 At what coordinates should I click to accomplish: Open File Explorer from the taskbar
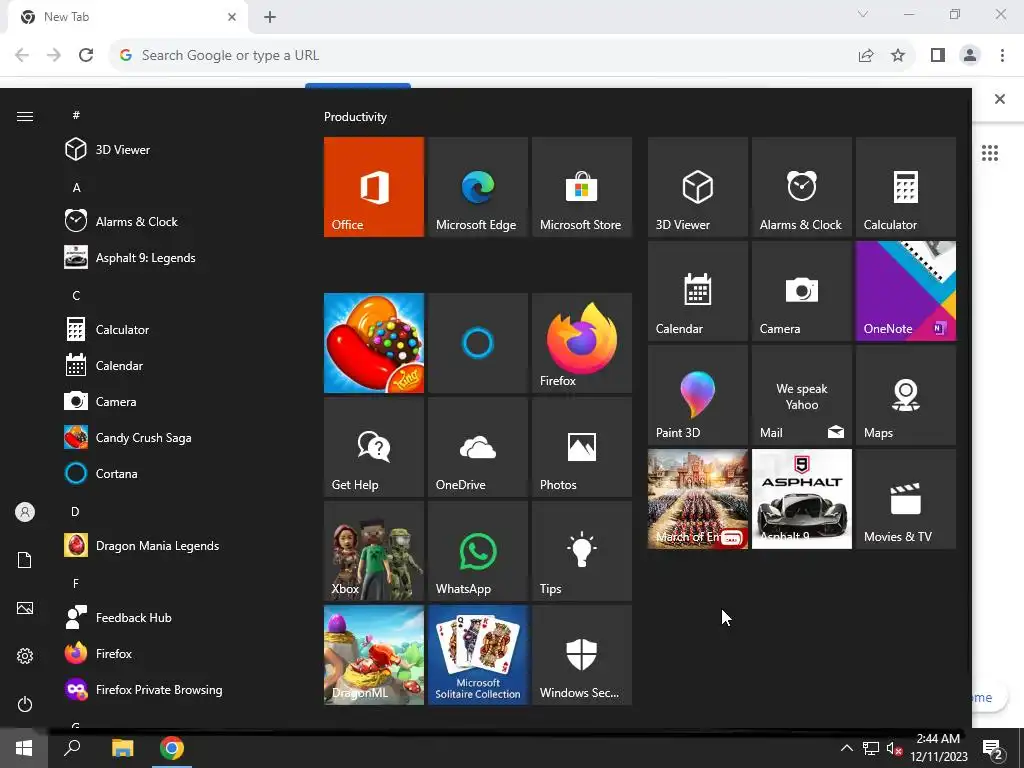pos(122,748)
